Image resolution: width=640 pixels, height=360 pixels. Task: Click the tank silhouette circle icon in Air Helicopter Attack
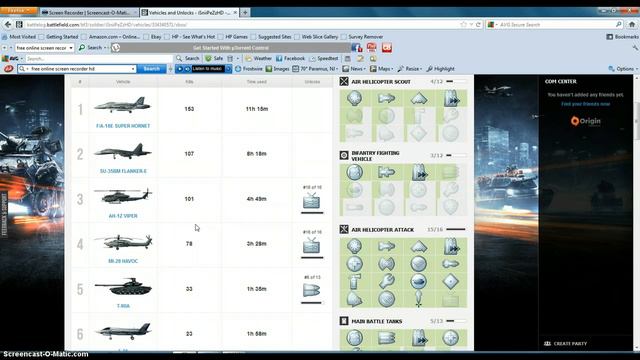pyautogui.click(x=419, y=281)
